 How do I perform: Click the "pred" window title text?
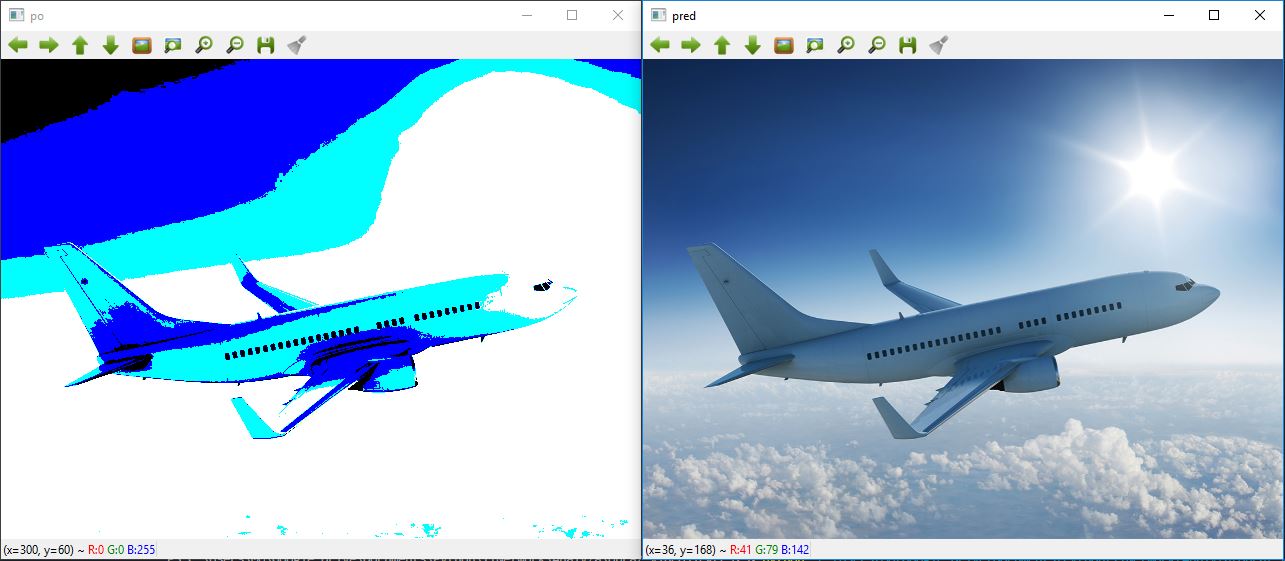(x=684, y=17)
